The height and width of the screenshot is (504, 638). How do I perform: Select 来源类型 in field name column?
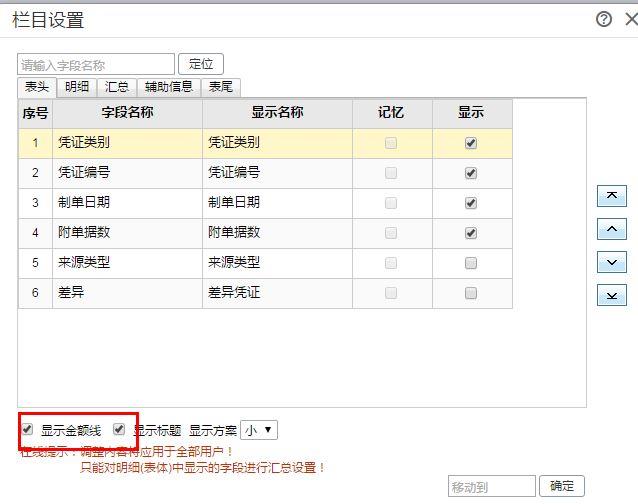click(127, 263)
